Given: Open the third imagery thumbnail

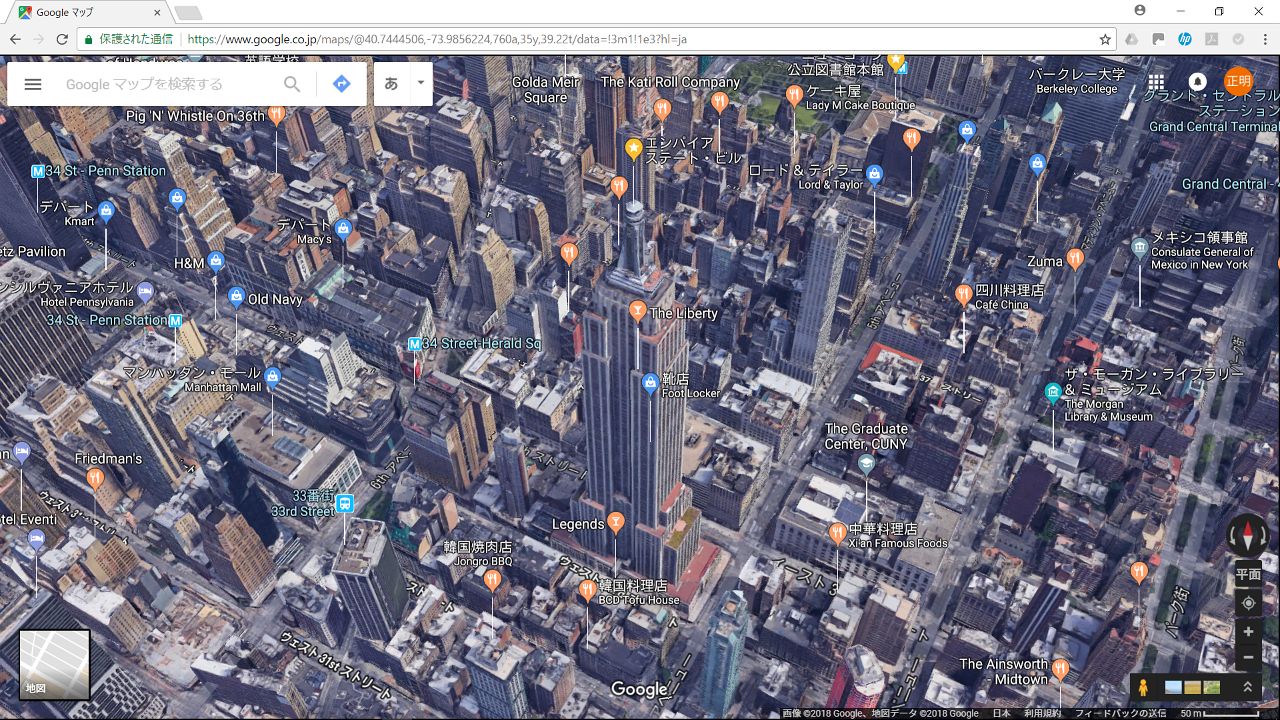Looking at the screenshot, I should (x=1211, y=687).
